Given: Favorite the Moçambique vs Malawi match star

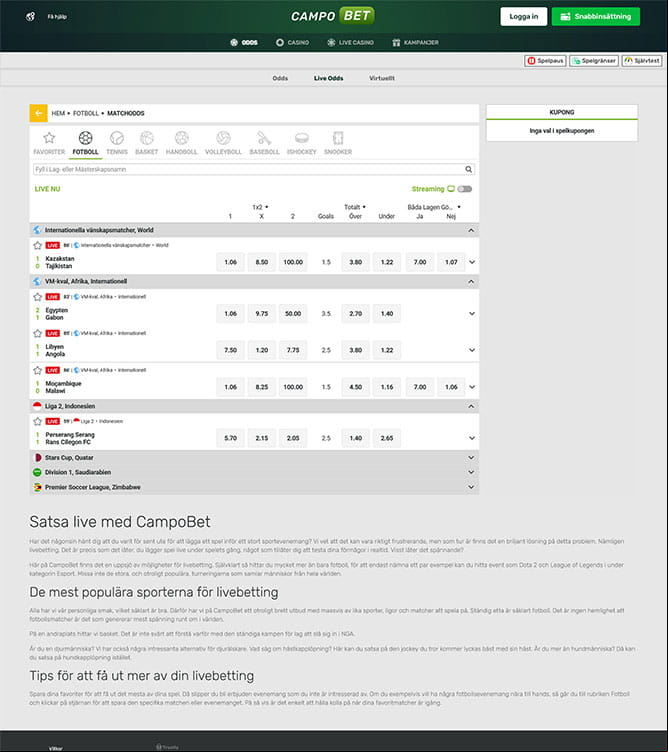Looking at the screenshot, I should [38, 370].
